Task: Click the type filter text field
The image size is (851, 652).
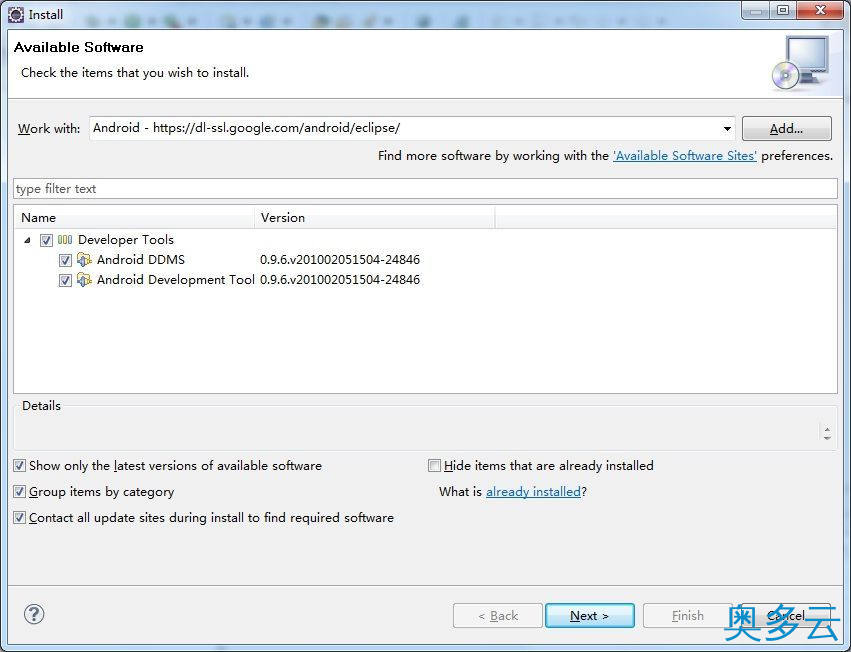Action: [x=426, y=189]
